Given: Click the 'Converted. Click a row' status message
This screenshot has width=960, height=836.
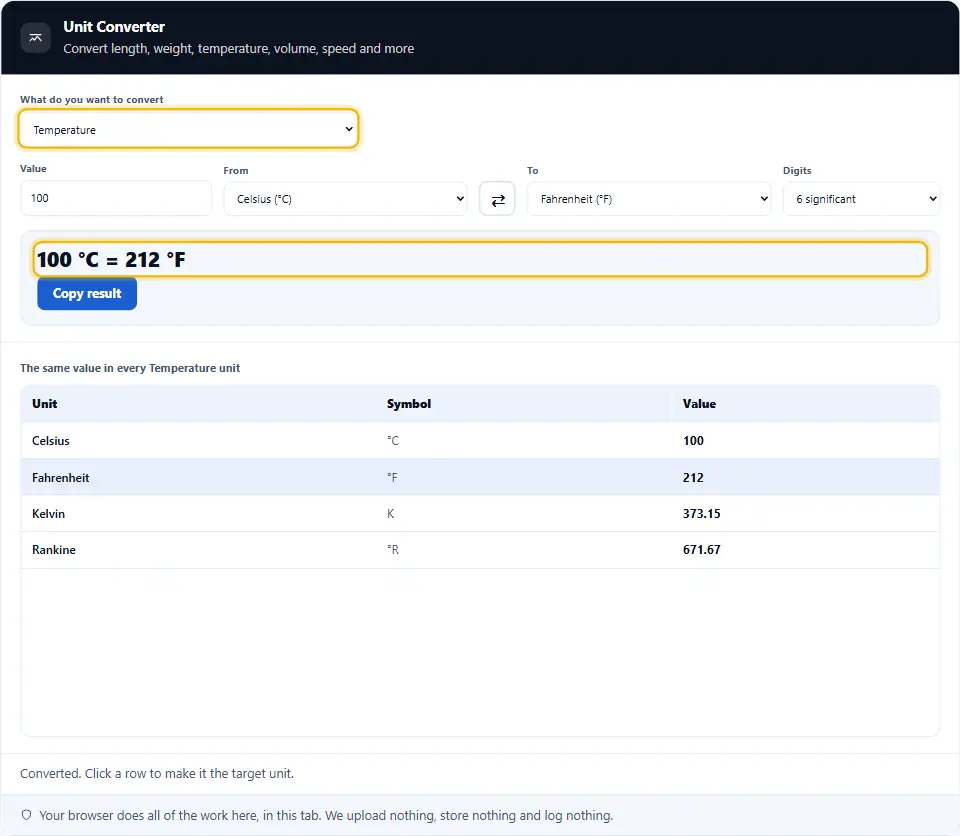Looking at the screenshot, I should click(x=157, y=774).
